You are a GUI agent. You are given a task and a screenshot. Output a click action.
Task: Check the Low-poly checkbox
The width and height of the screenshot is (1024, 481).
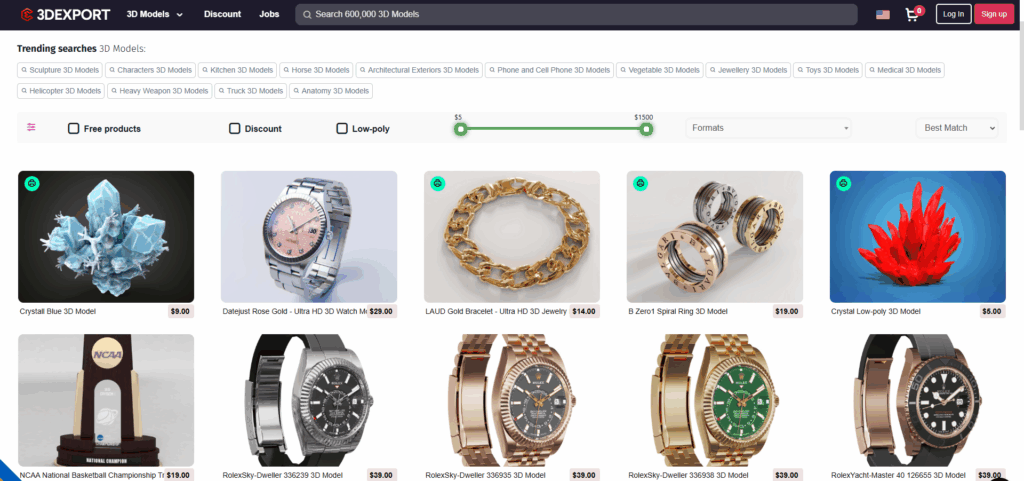click(x=342, y=128)
